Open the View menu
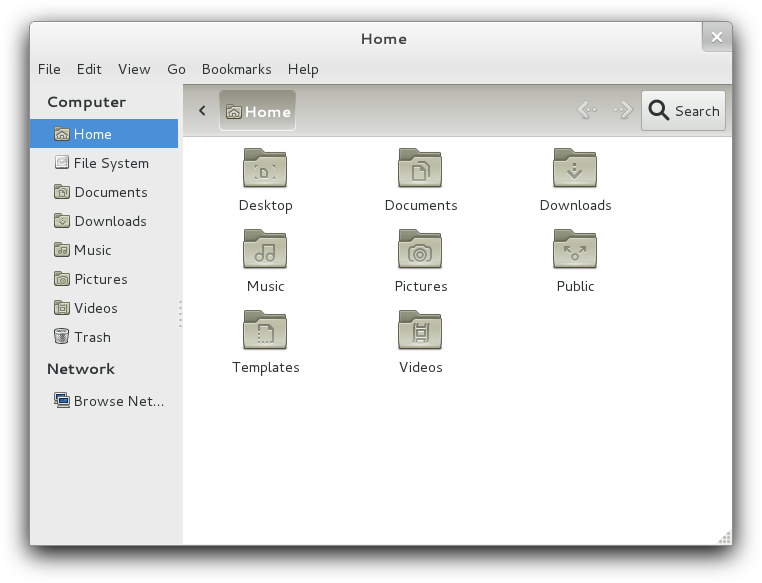762x583 pixels. pyautogui.click(x=134, y=69)
